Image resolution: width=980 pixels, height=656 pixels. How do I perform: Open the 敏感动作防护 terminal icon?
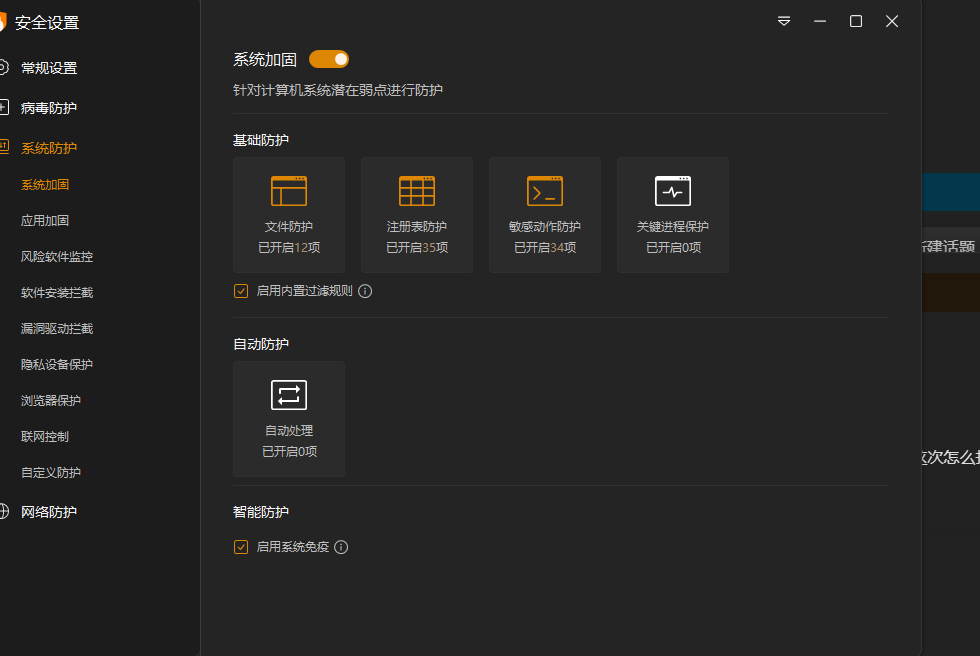[545, 191]
